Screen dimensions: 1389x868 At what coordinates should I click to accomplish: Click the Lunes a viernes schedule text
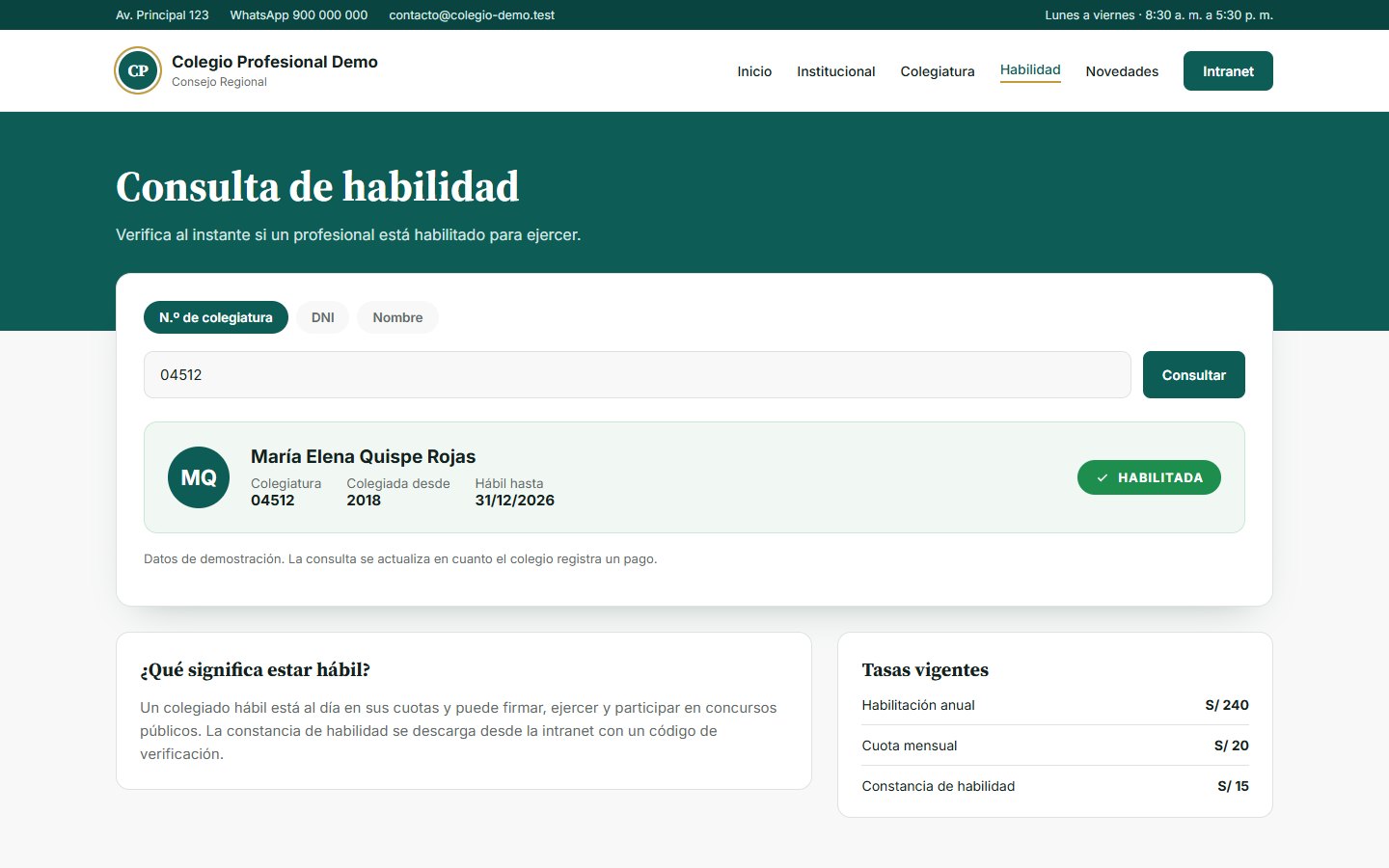click(x=1159, y=15)
